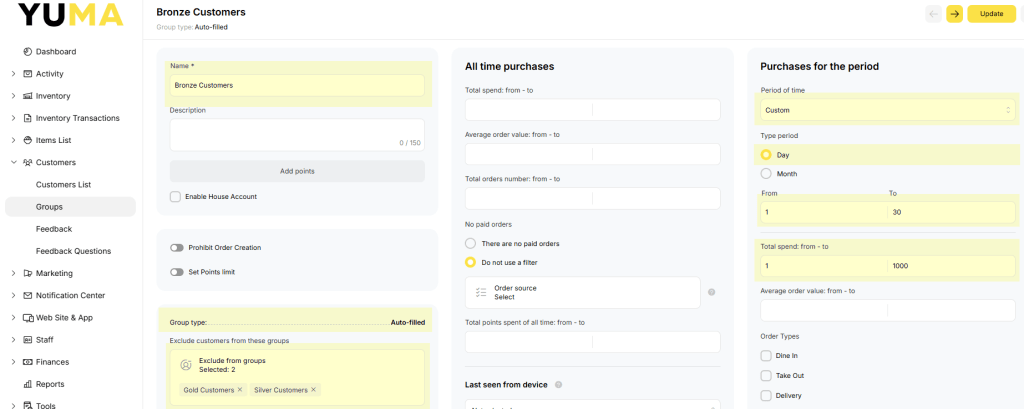Click the period Total spend 1000 field
The height and width of the screenshot is (409, 1024).
click(x=952, y=266)
